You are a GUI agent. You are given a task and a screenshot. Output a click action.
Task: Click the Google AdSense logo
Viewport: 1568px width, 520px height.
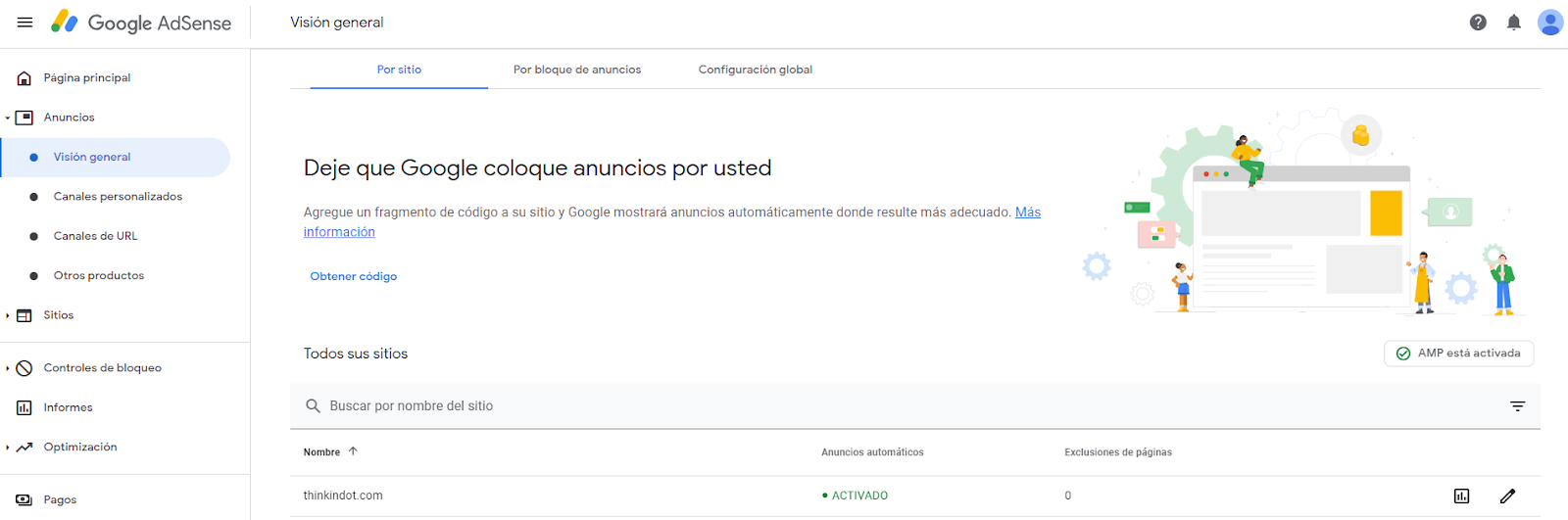[x=141, y=23]
